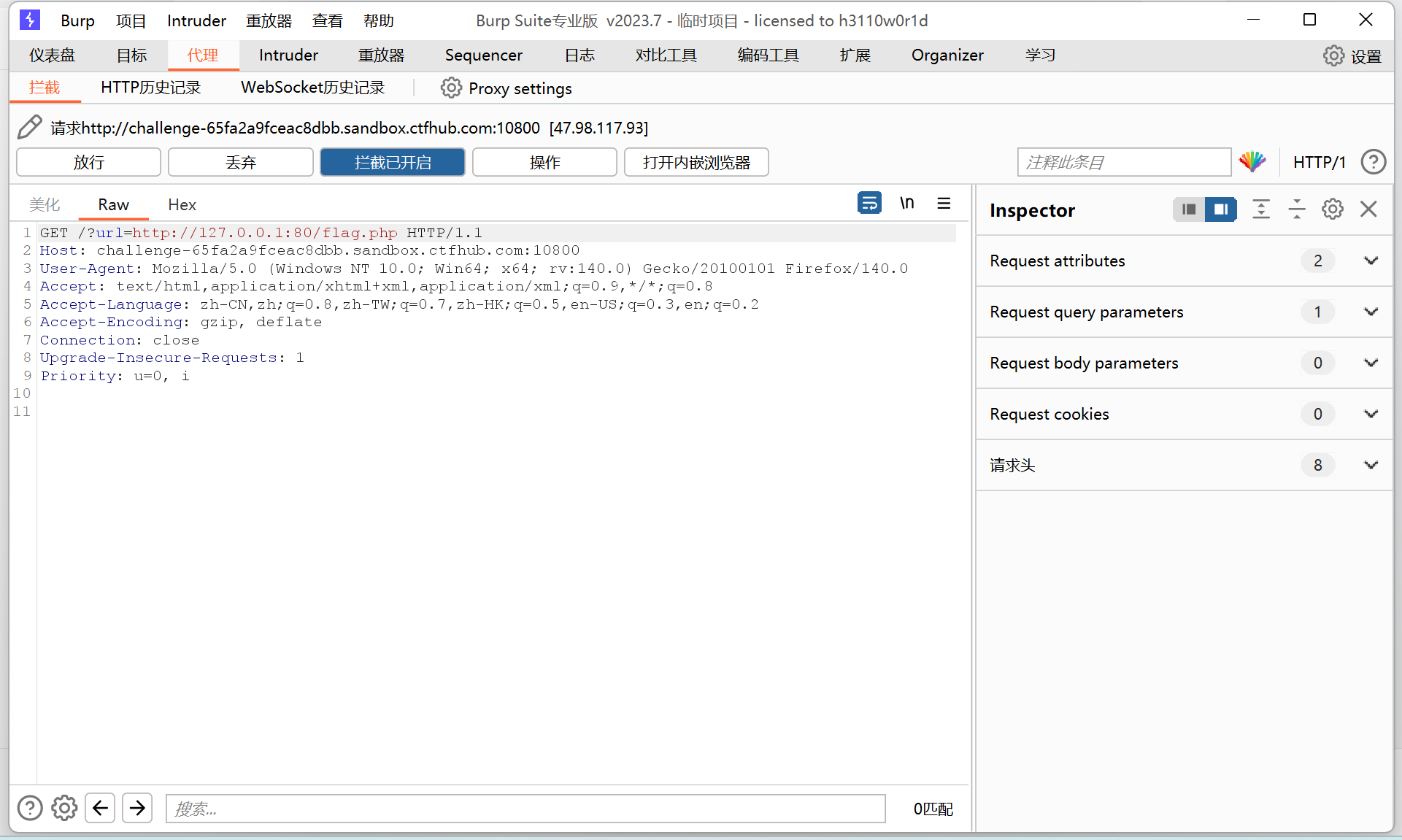The image size is (1402, 840).
Task: Expand Request cookies in Inspector
Action: pos(1371,414)
